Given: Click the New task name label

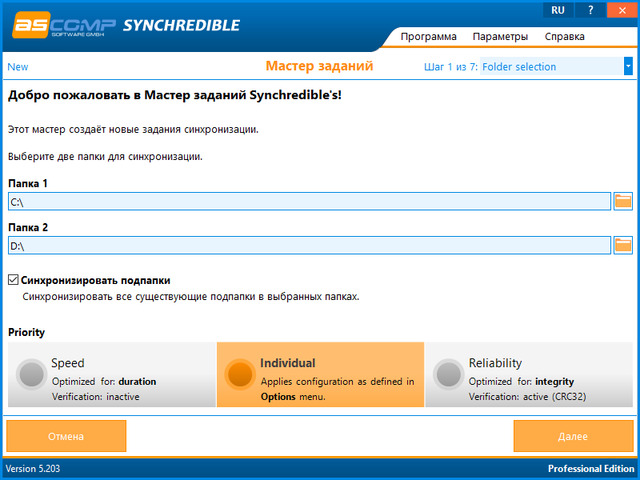Looking at the screenshot, I should click(x=18, y=67).
